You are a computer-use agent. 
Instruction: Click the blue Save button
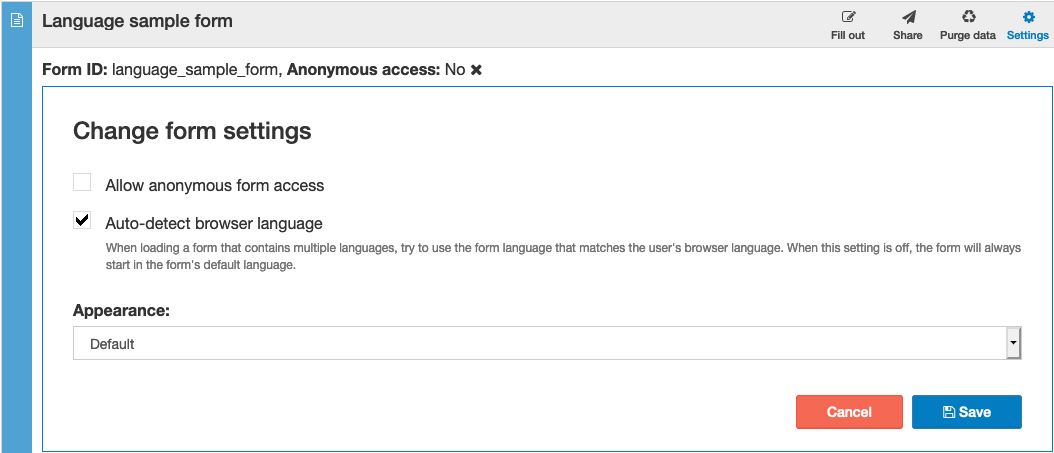point(967,412)
